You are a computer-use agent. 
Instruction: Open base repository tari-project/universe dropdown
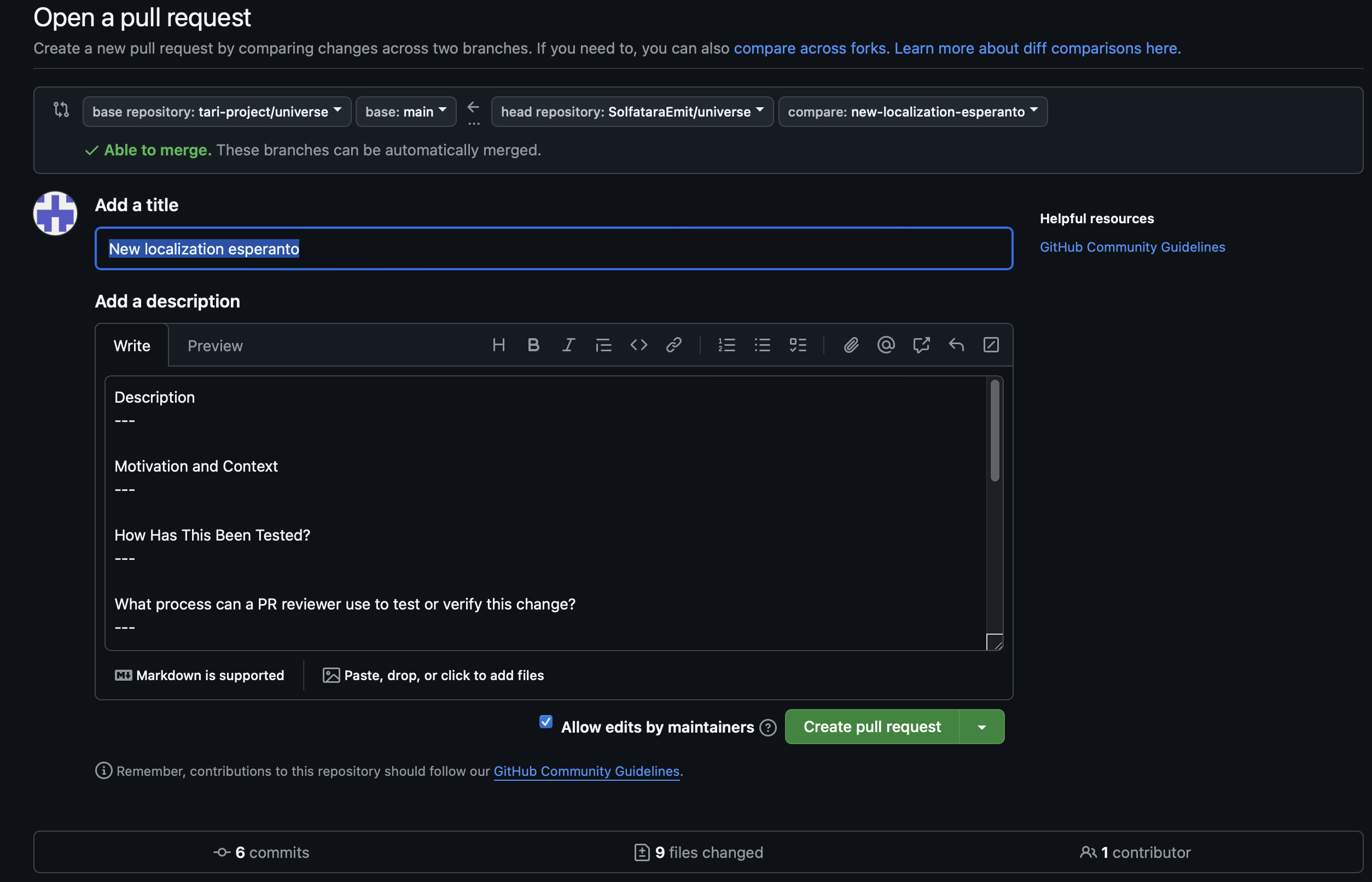pyautogui.click(x=217, y=112)
